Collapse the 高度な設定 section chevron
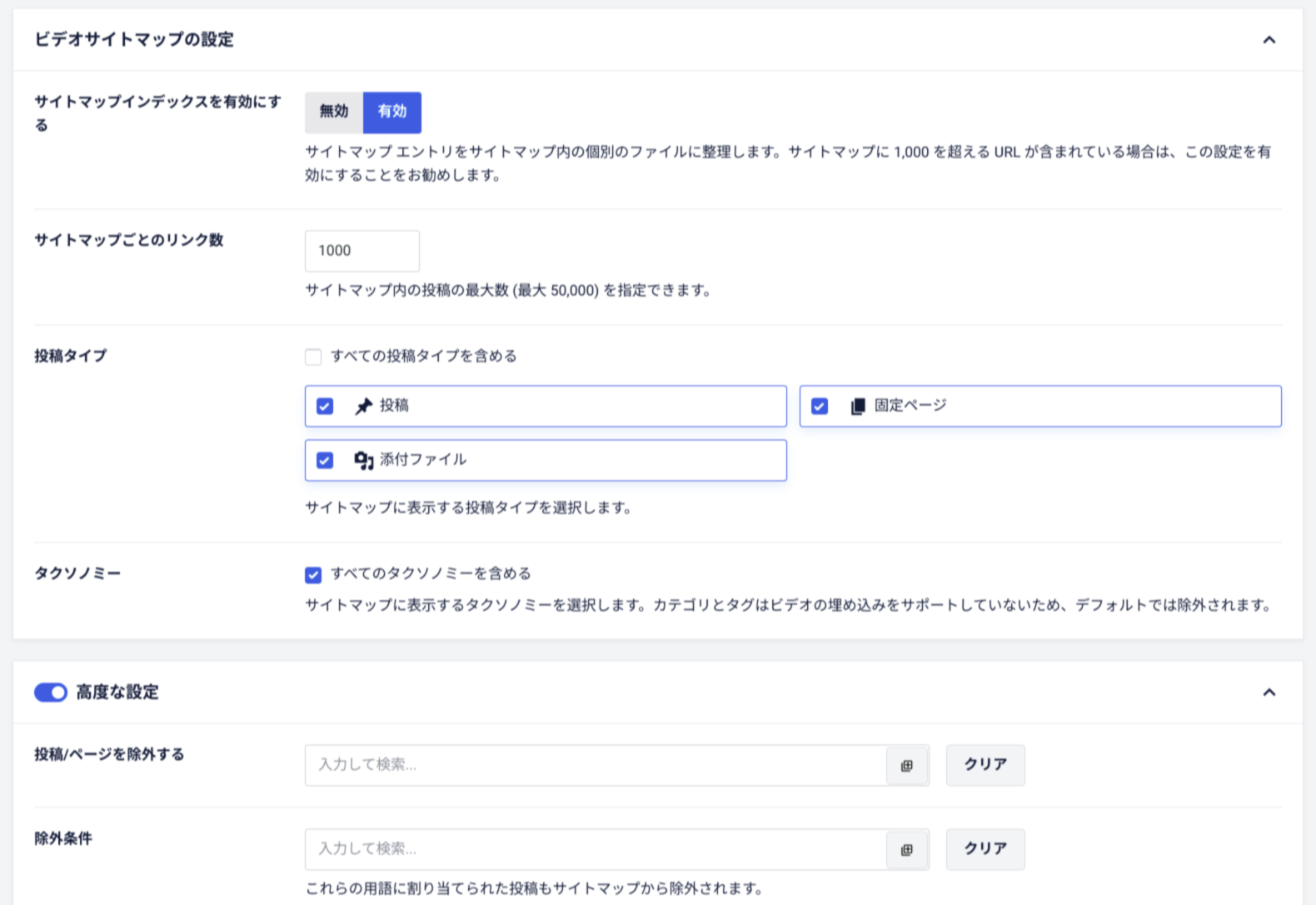The width and height of the screenshot is (1316, 905). [x=1269, y=692]
